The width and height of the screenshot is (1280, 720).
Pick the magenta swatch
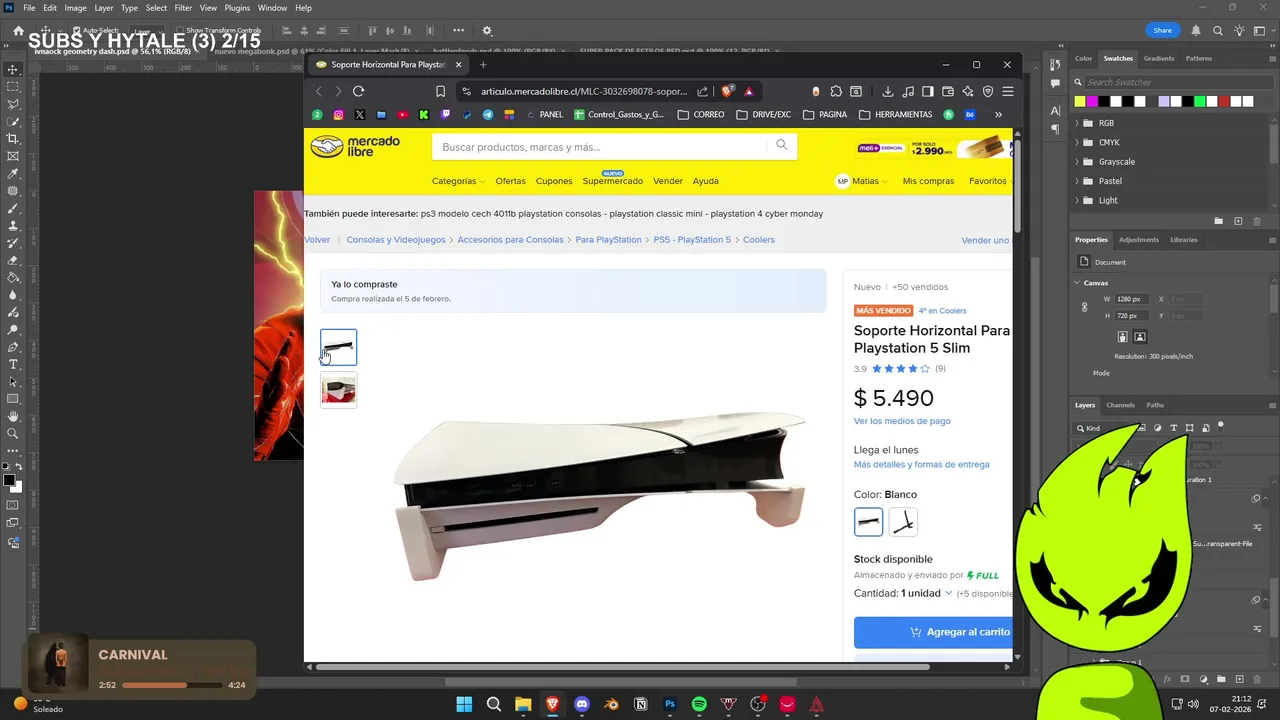click(x=1092, y=101)
